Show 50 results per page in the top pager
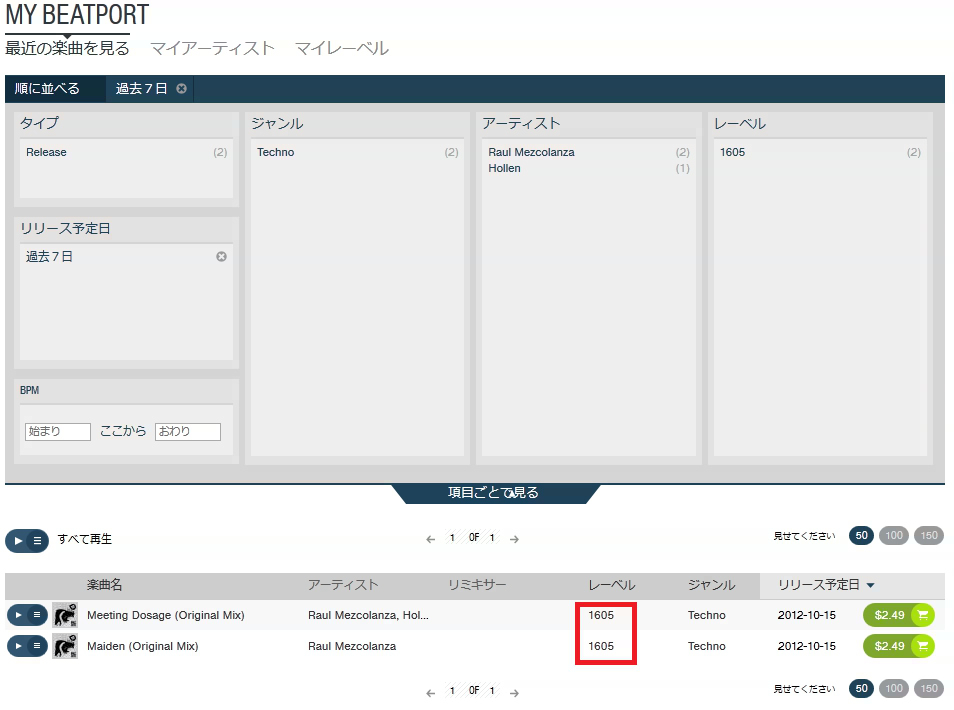Image resolution: width=954 pixels, height=710 pixels. pyautogui.click(x=862, y=535)
